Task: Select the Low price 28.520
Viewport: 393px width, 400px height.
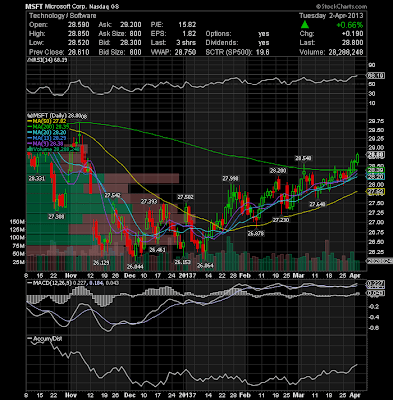Action: pos(78,43)
